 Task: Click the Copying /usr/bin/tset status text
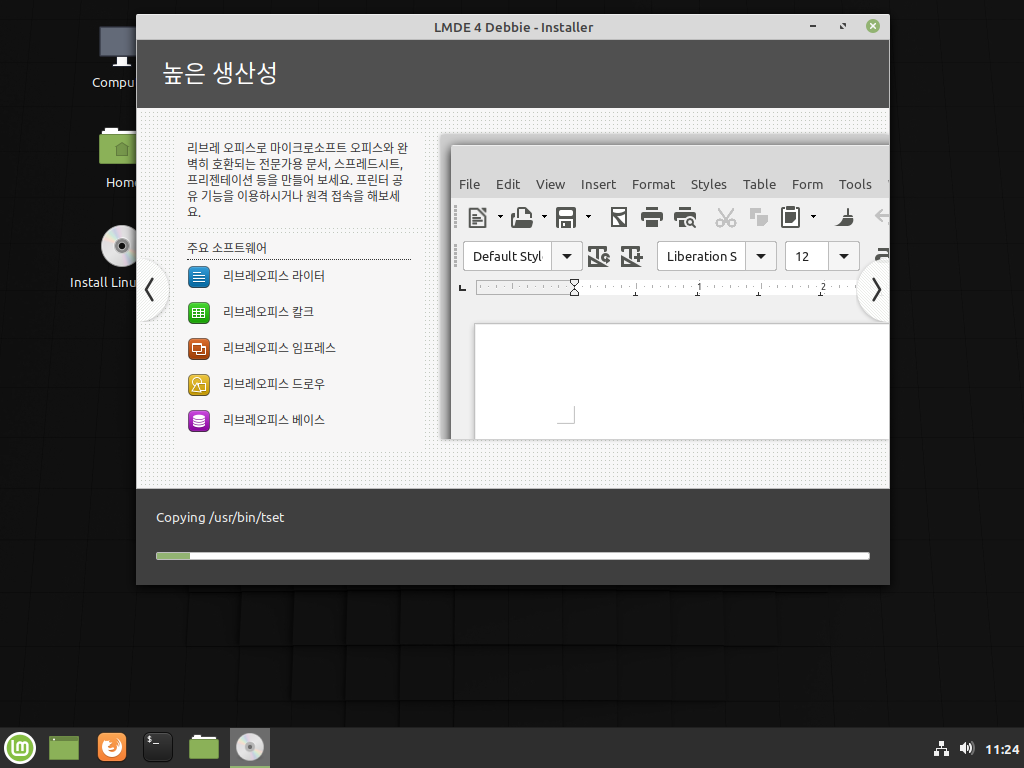click(x=220, y=517)
